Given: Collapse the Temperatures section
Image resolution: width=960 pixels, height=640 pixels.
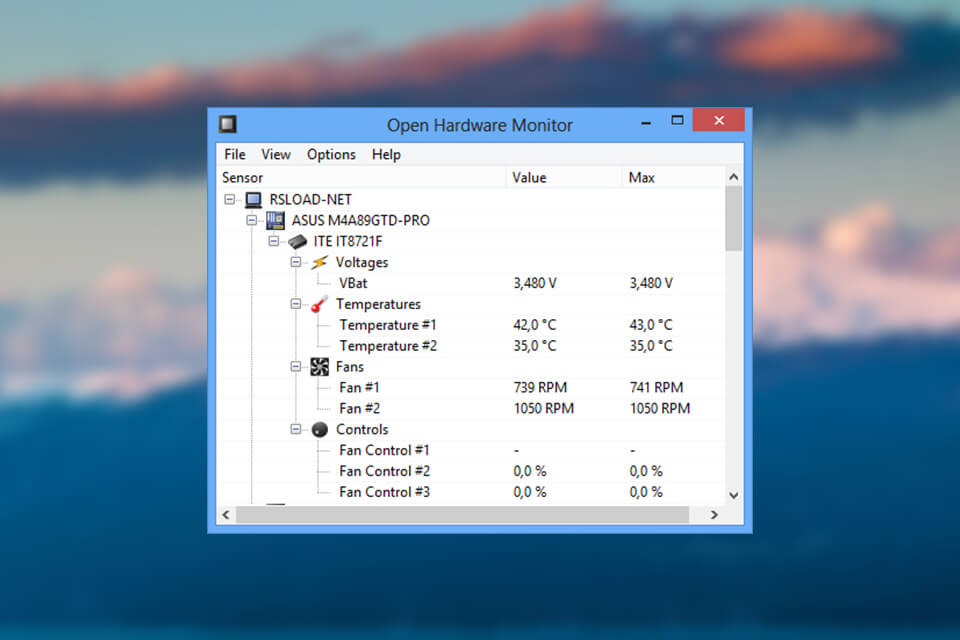Looking at the screenshot, I should pos(294,304).
